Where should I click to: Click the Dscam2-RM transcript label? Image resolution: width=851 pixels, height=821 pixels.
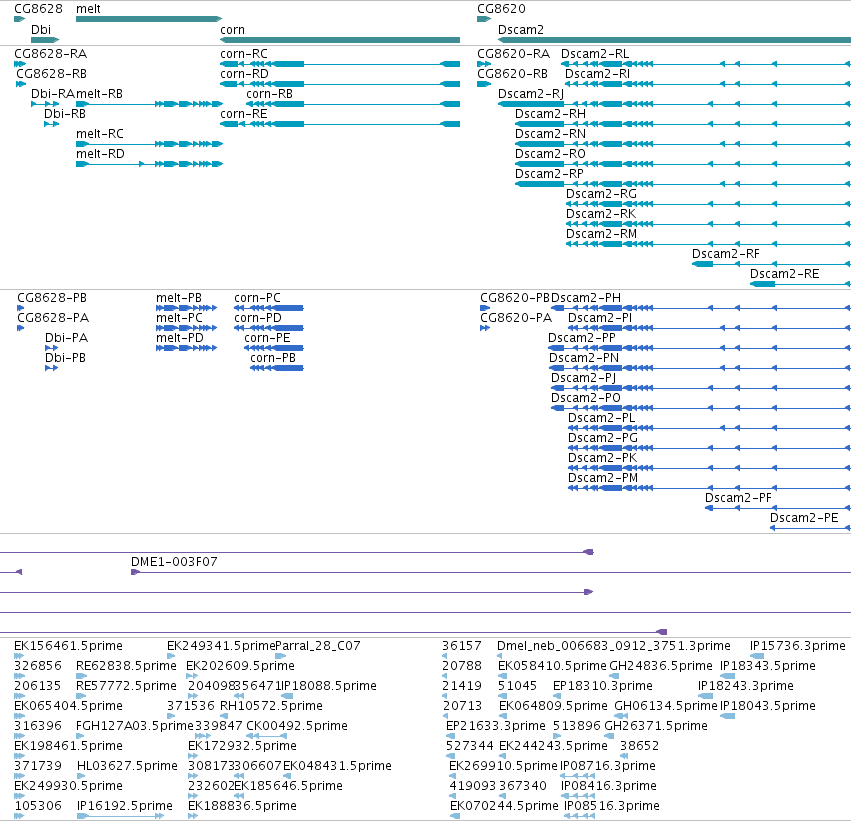601,234
